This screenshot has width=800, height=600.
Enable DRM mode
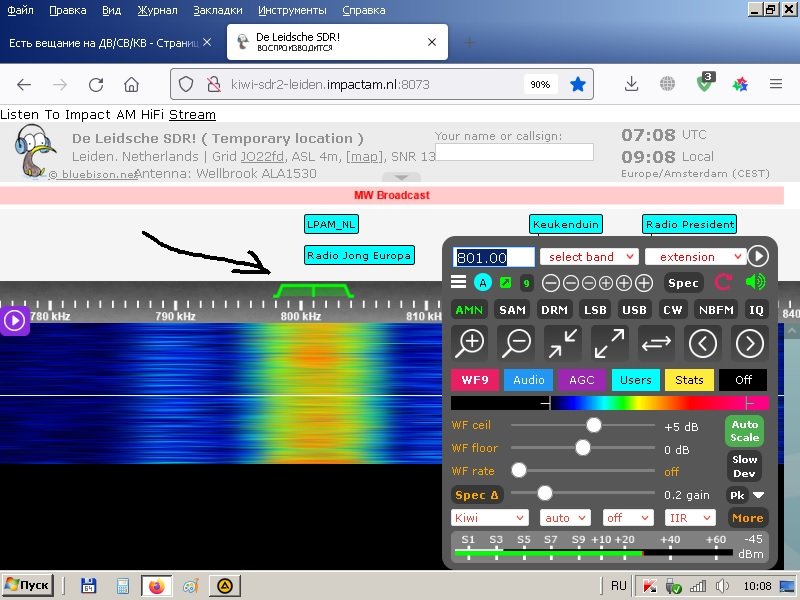tap(554, 310)
